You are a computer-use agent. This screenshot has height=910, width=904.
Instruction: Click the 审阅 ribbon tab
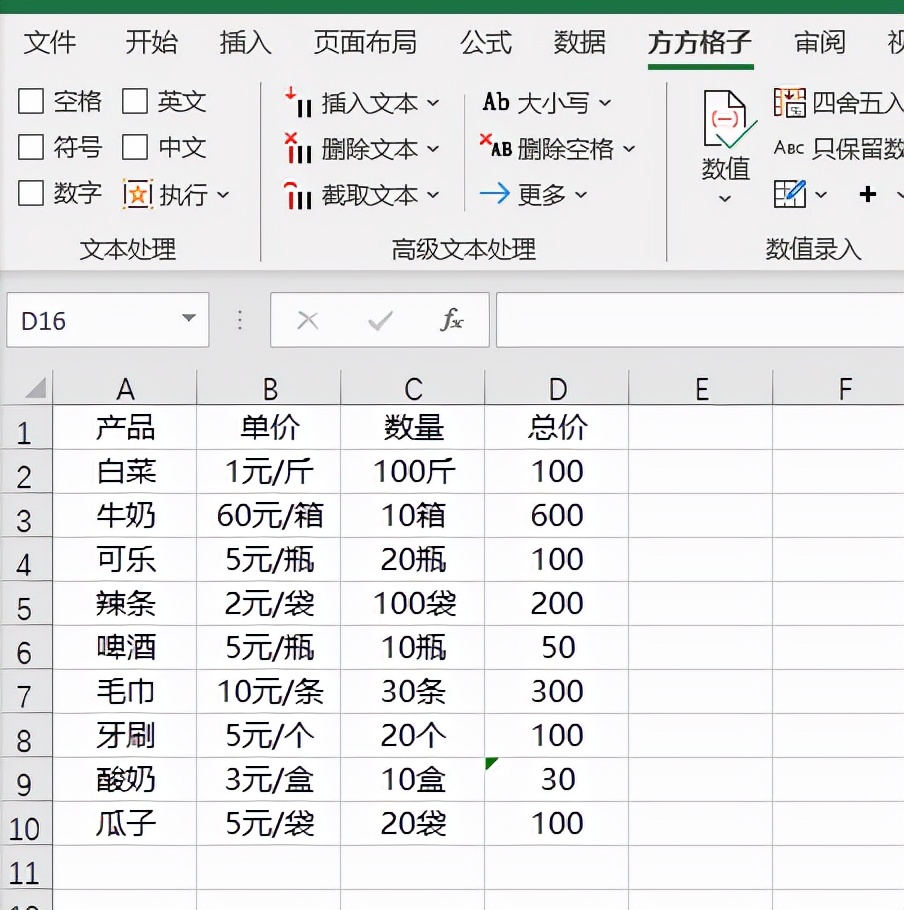coord(818,44)
